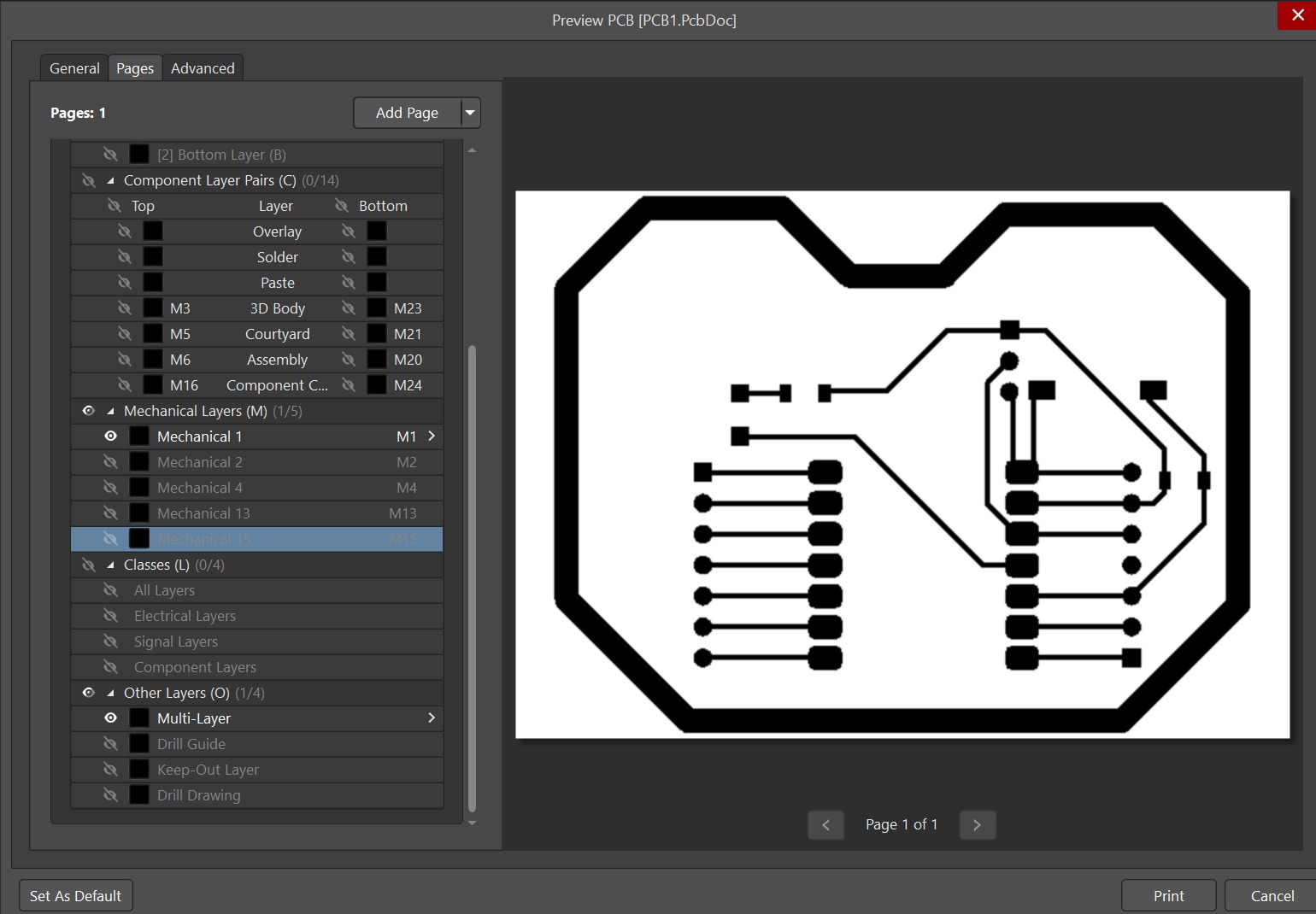Screen dimensions: 1316x914
Task: Select the Mechanical 13 layer name
Action: pos(203,513)
